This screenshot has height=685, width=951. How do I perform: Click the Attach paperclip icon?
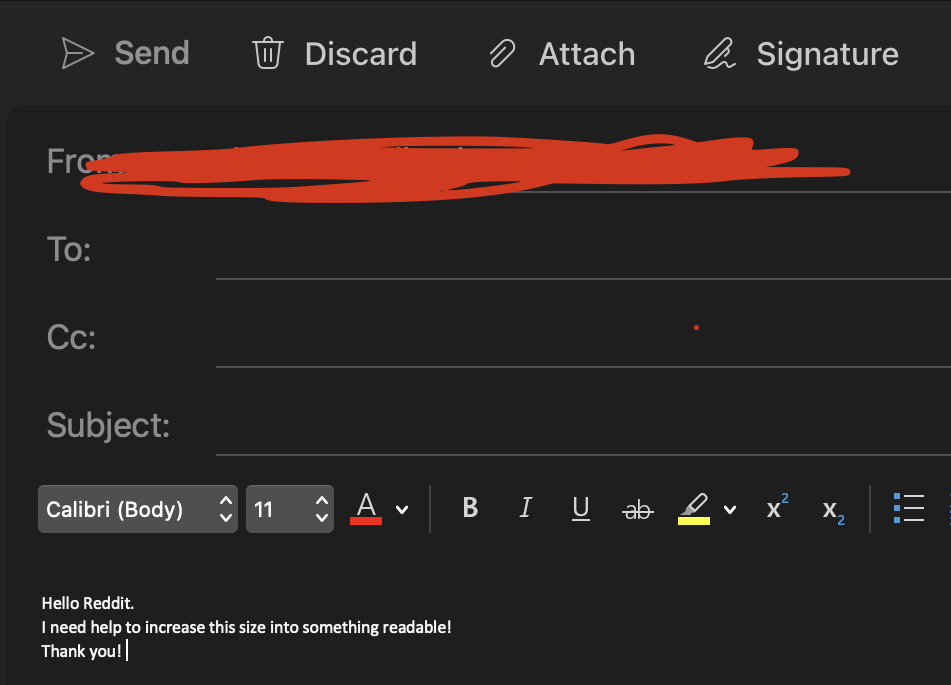[x=502, y=53]
